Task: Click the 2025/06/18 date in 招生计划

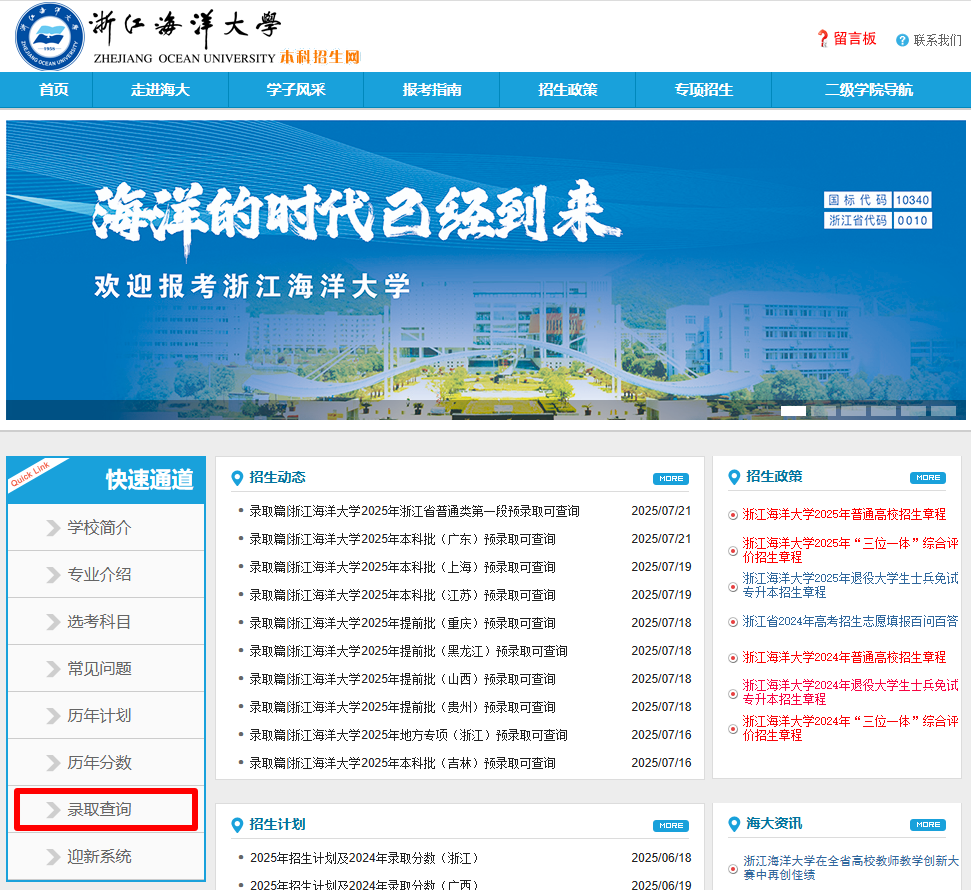Action: pos(661,858)
